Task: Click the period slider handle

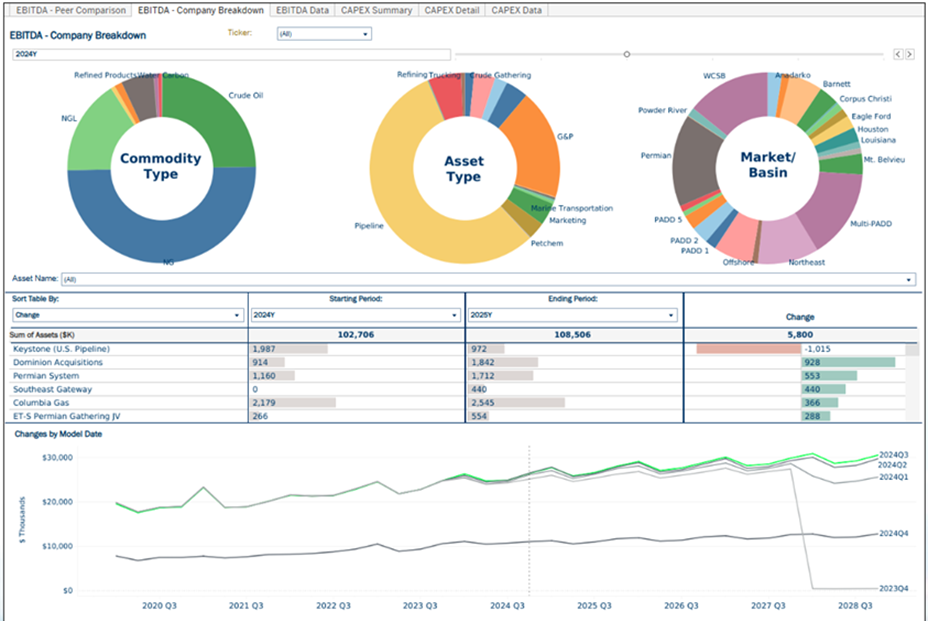Action: [x=627, y=54]
